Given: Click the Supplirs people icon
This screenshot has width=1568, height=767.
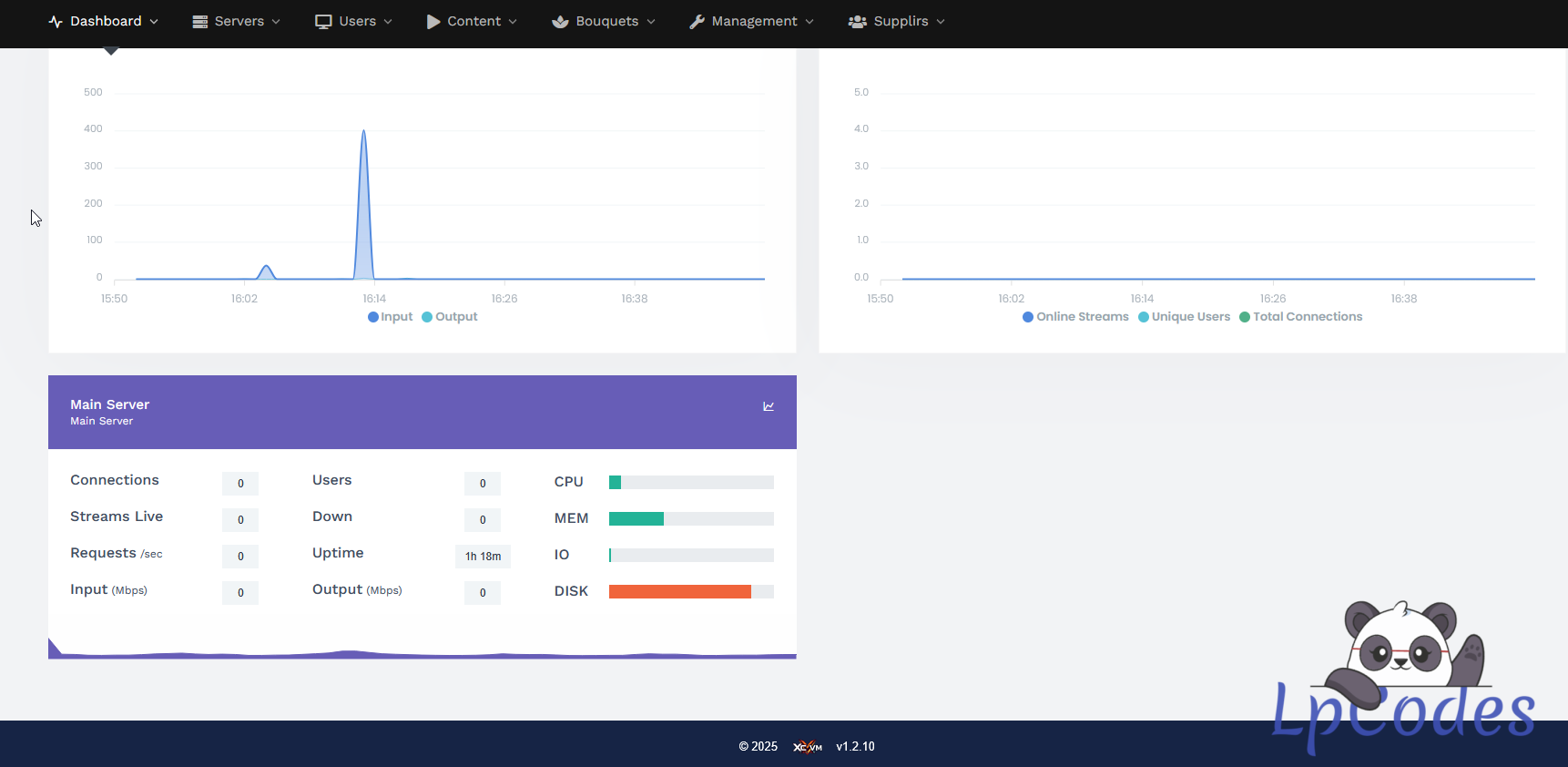Looking at the screenshot, I should click(857, 22).
